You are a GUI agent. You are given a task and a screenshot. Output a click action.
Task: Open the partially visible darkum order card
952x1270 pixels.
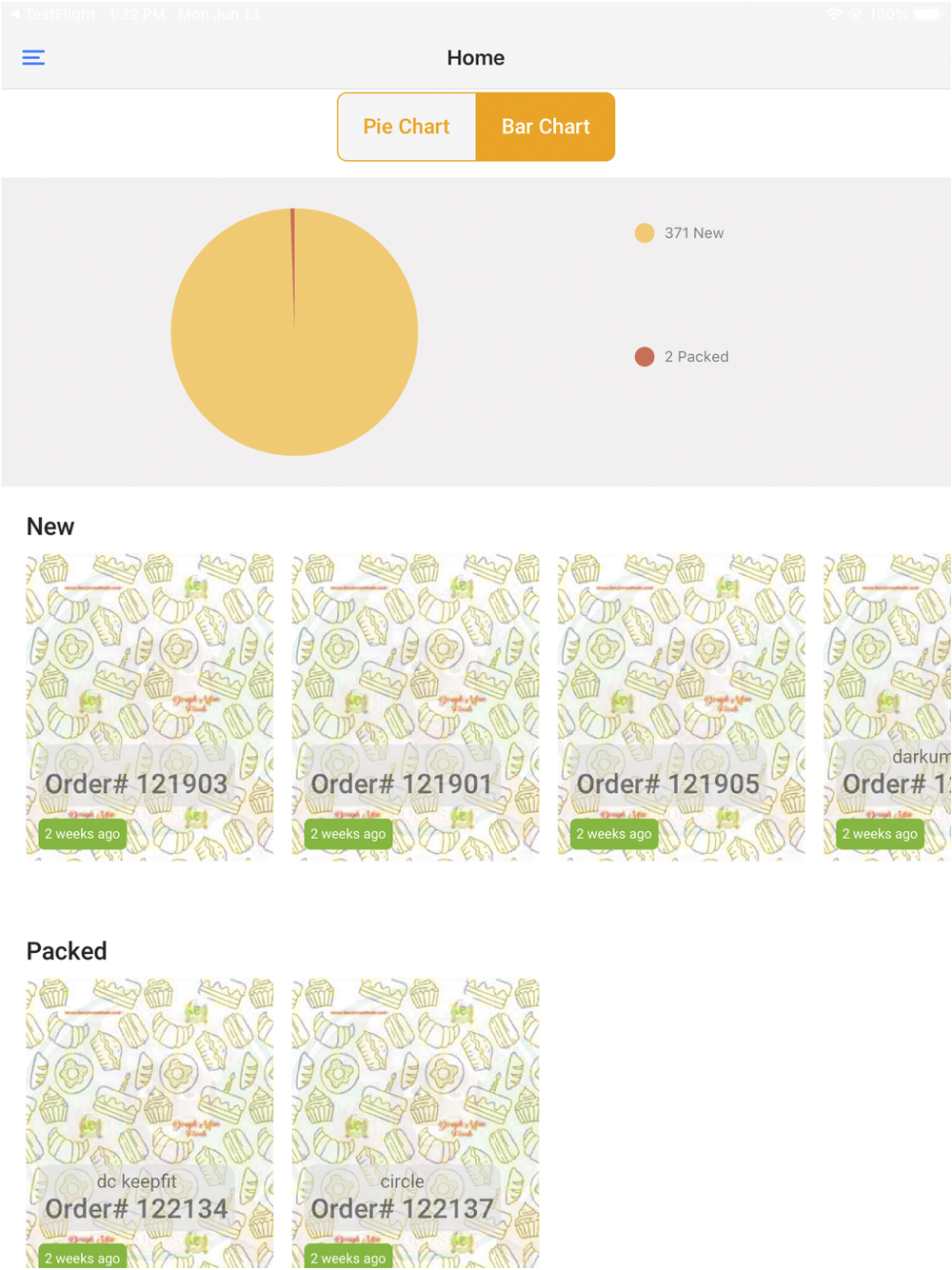[887, 708]
